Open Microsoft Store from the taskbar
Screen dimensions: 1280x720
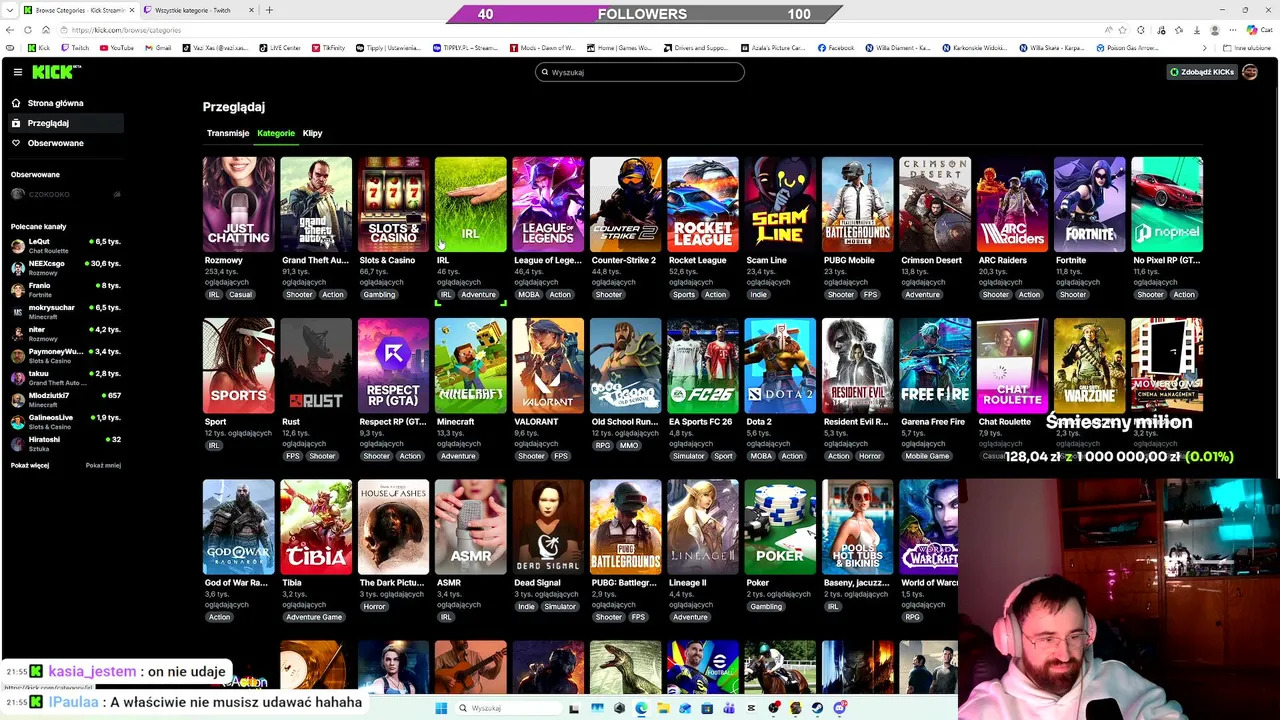click(707, 708)
